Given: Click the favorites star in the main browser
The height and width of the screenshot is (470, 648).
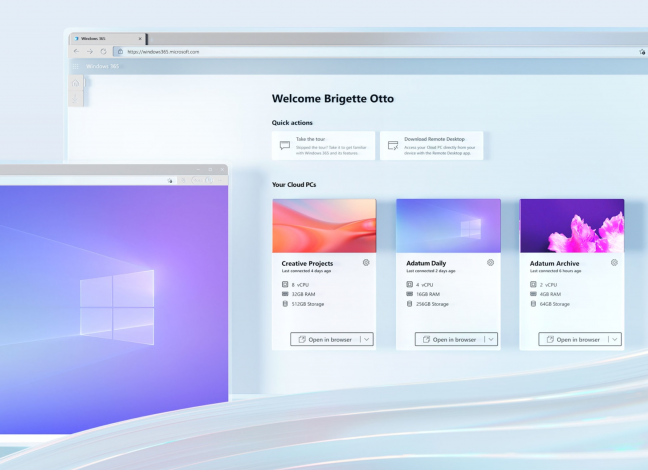Looking at the screenshot, I should (642, 52).
